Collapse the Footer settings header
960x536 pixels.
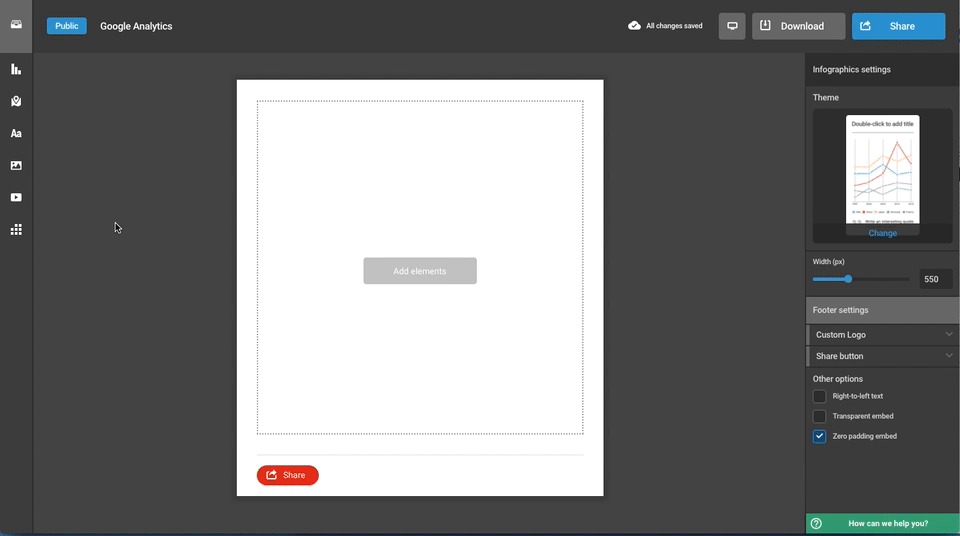[881, 310]
